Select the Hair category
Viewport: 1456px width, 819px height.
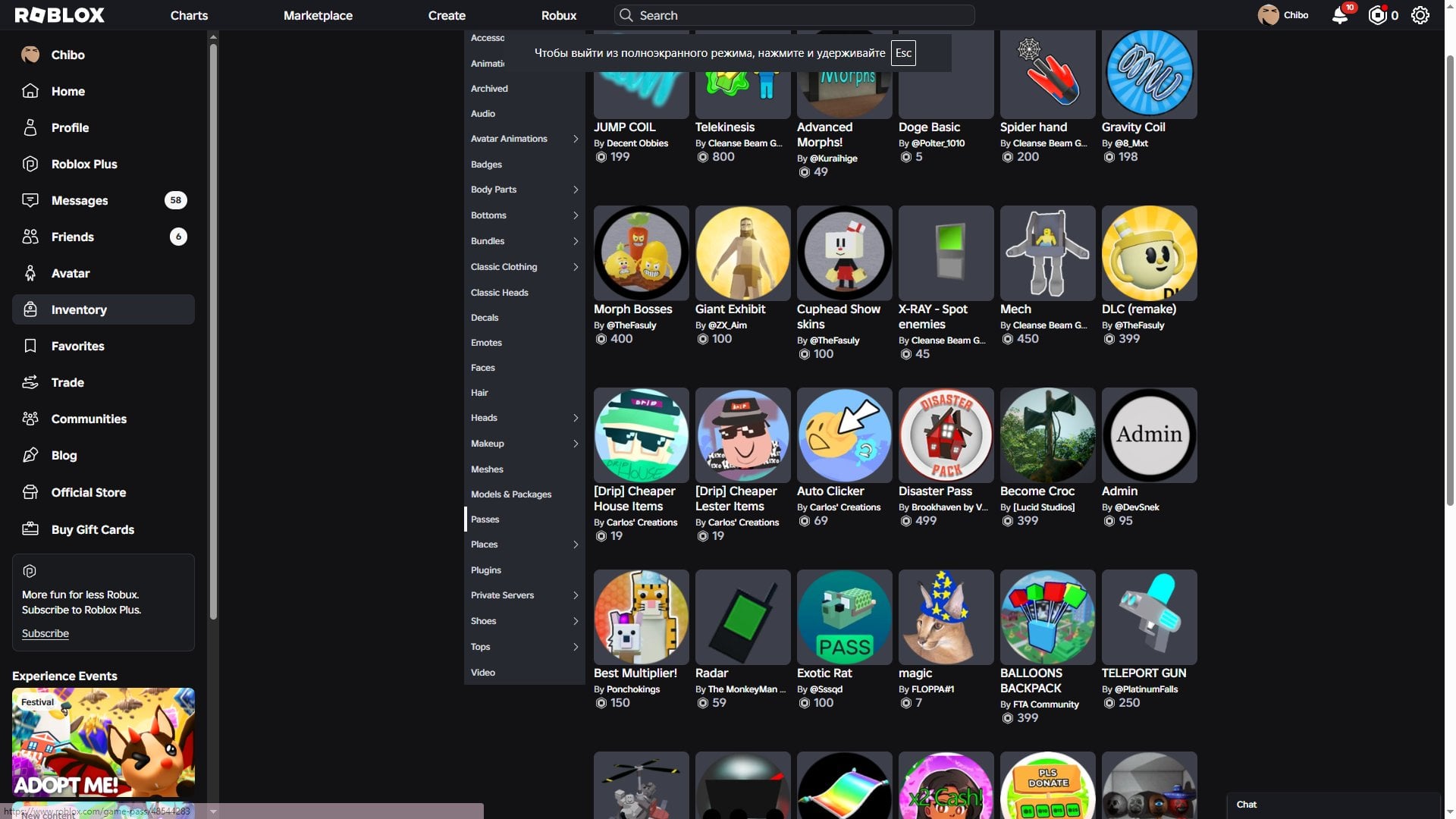pyautogui.click(x=524, y=393)
